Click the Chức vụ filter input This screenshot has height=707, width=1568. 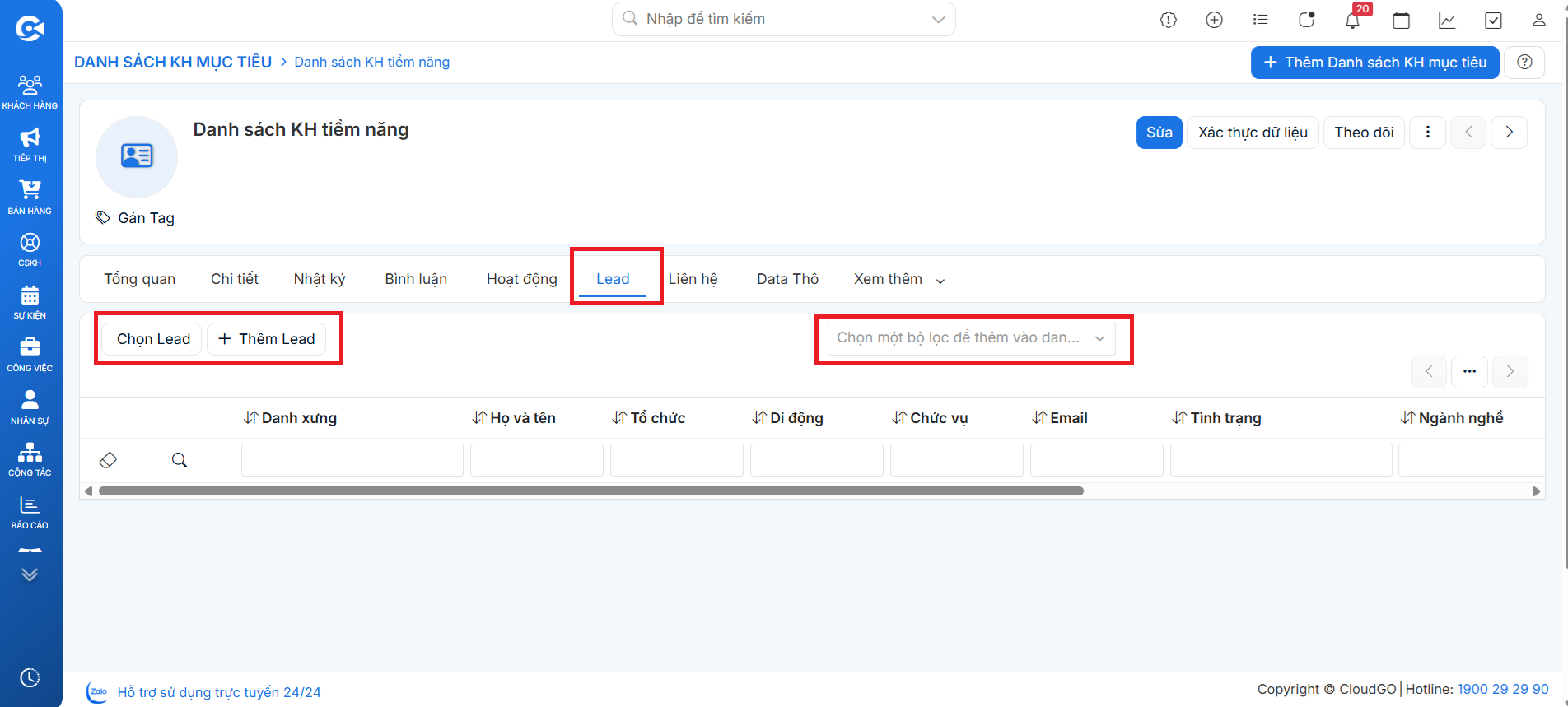point(956,460)
